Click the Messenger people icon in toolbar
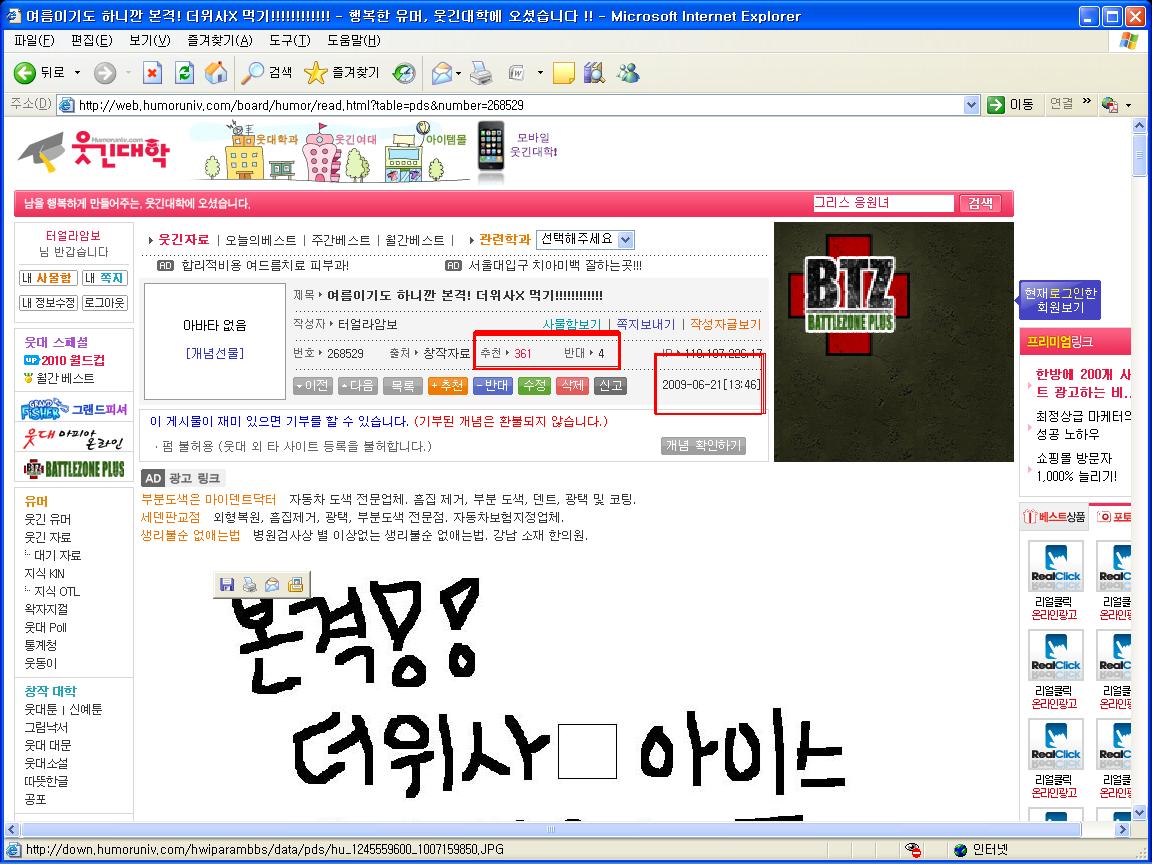Viewport: 1152px width, 864px height. click(628, 72)
